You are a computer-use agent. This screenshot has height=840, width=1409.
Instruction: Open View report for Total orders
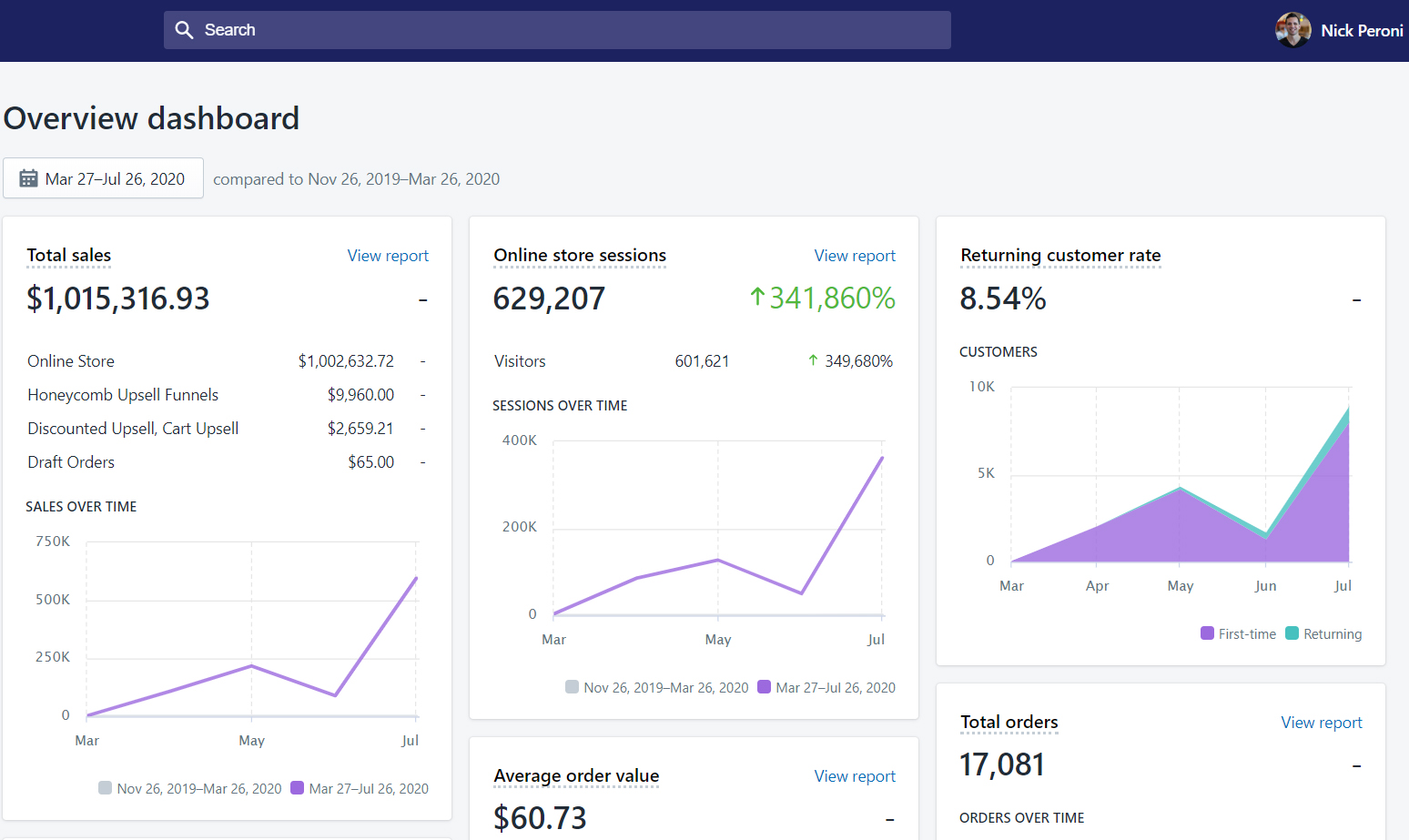coord(1322,723)
